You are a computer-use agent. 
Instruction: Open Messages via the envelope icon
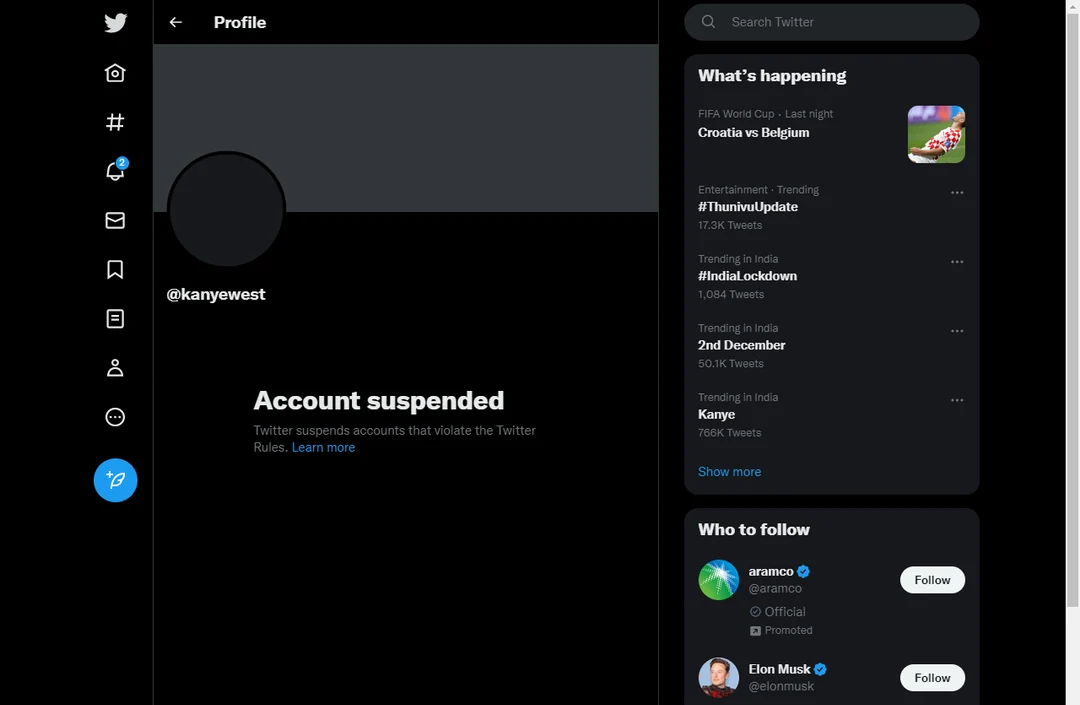(115, 220)
